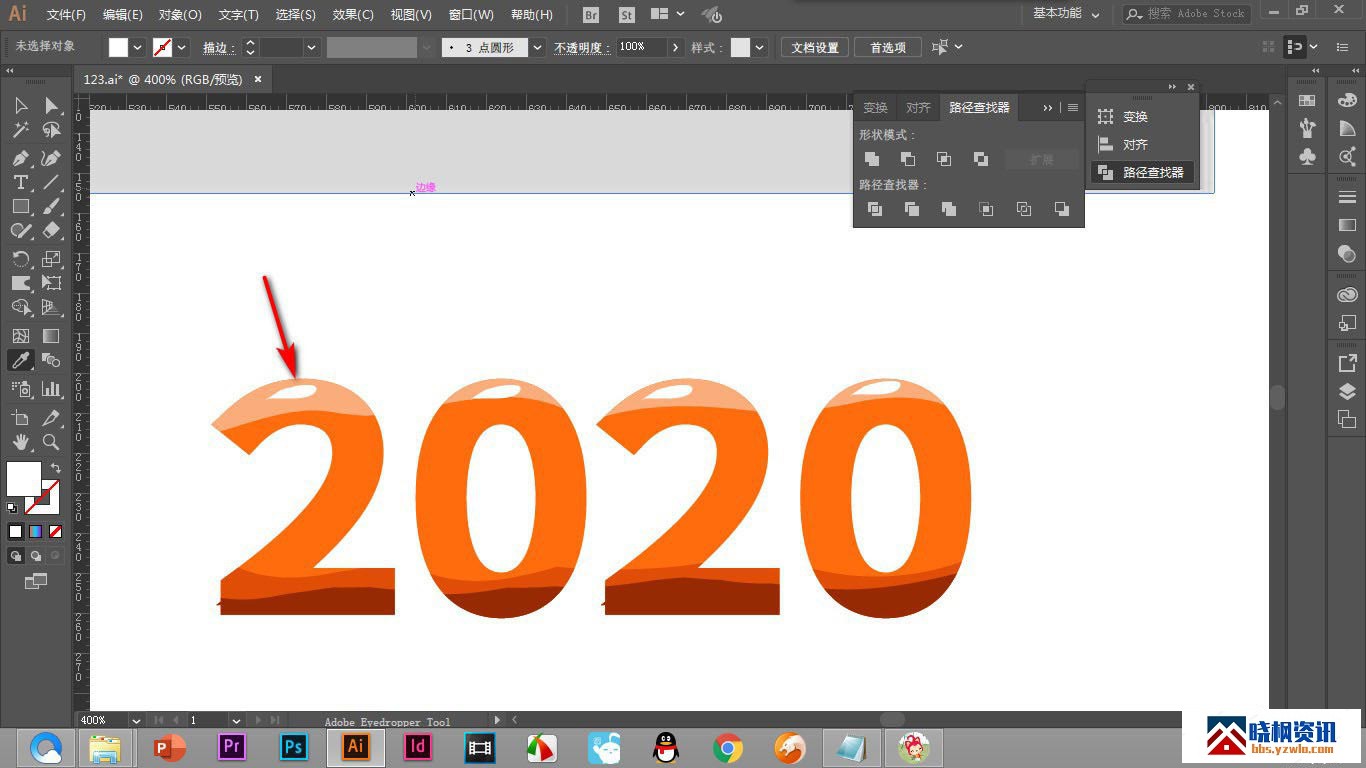Toggle the screen mode button
Screen dimensions: 1366x768
tap(36, 581)
